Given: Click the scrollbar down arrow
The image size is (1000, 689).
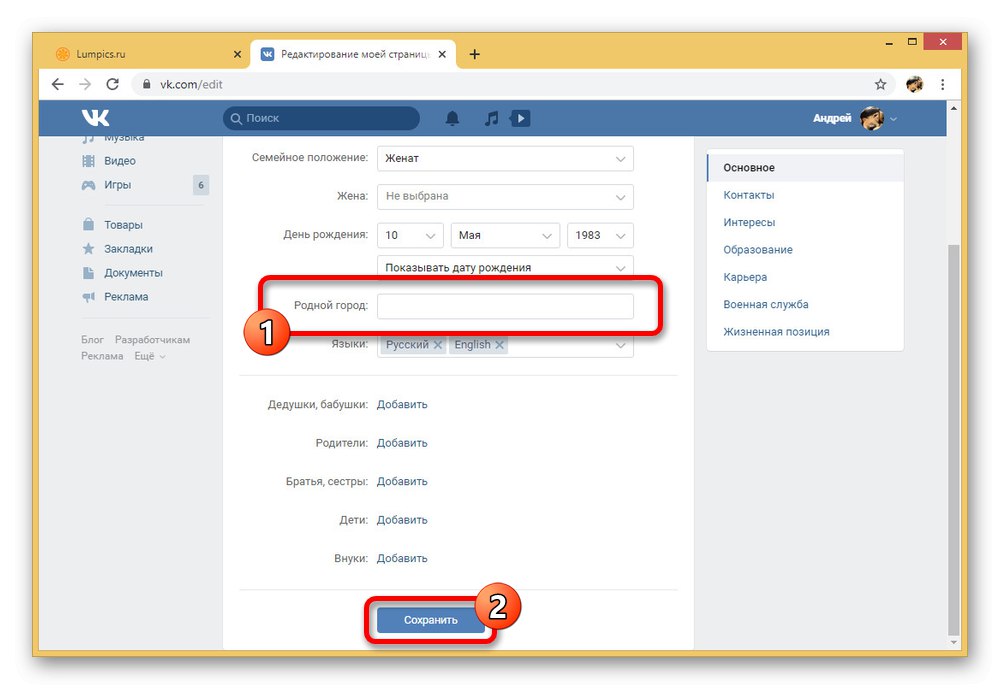Looking at the screenshot, I should pyautogui.click(x=953, y=642).
